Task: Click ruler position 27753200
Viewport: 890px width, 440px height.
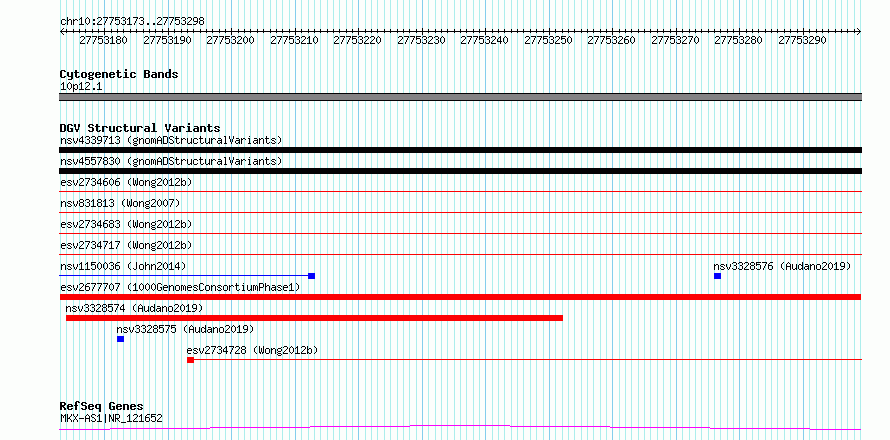Action: pos(230,40)
